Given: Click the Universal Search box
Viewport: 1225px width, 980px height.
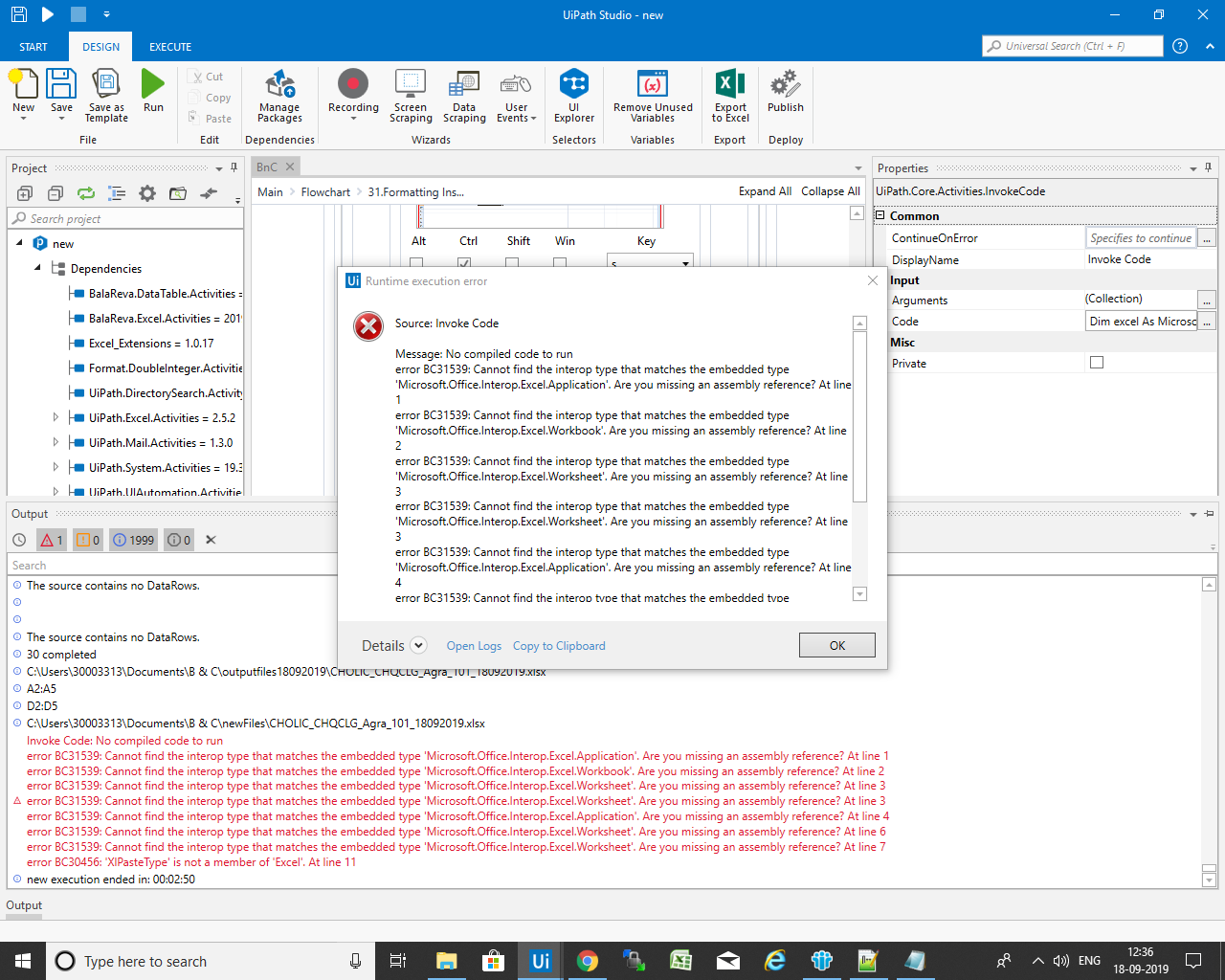Looking at the screenshot, I should [x=1073, y=46].
